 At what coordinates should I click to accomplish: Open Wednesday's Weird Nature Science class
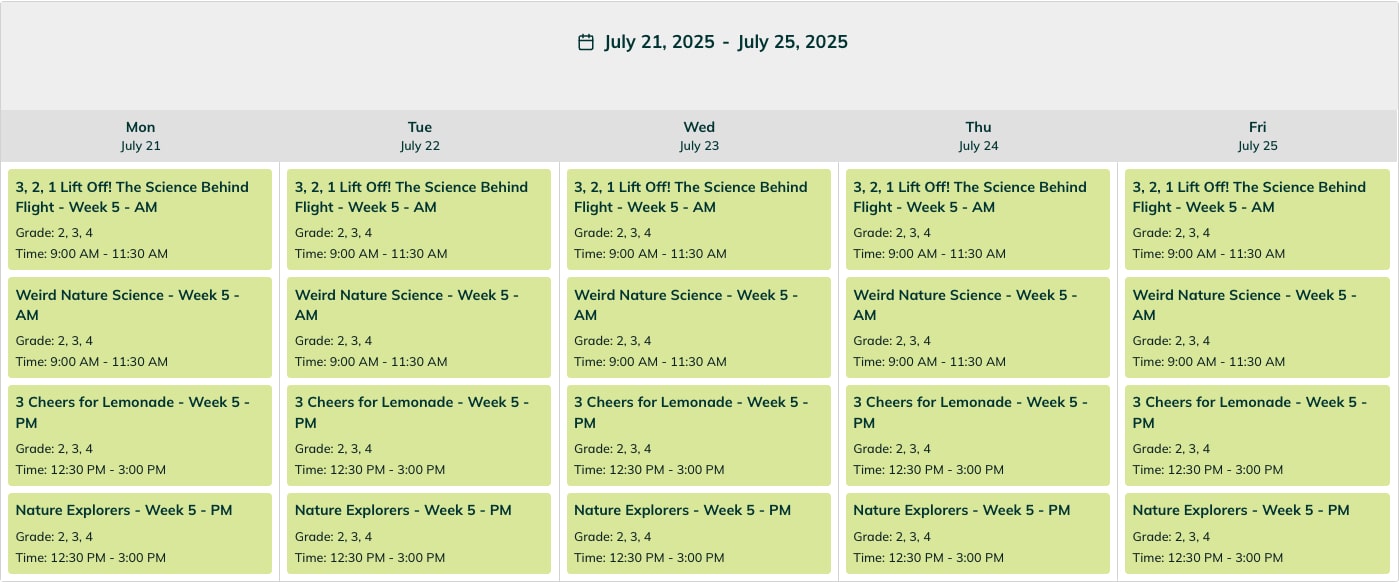[698, 327]
